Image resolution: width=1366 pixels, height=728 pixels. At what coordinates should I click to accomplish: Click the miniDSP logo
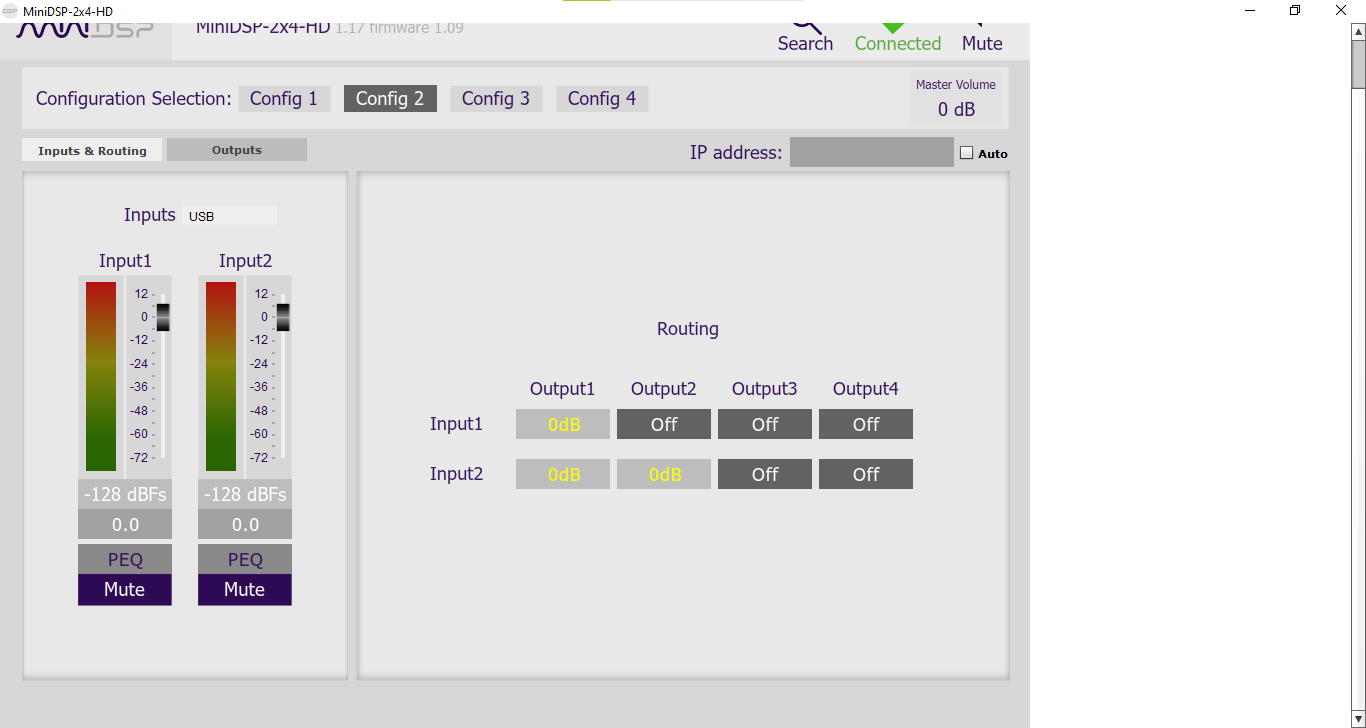point(85,30)
